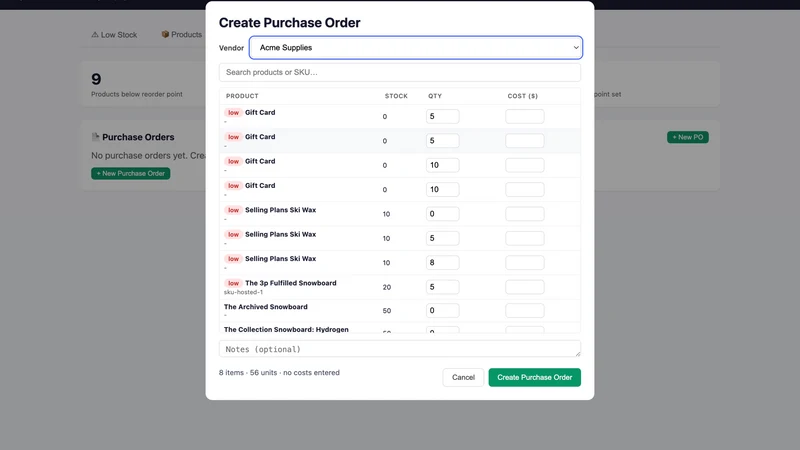Click the Notes (optional) text area
The image size is (800, 450).
(399, 349)
